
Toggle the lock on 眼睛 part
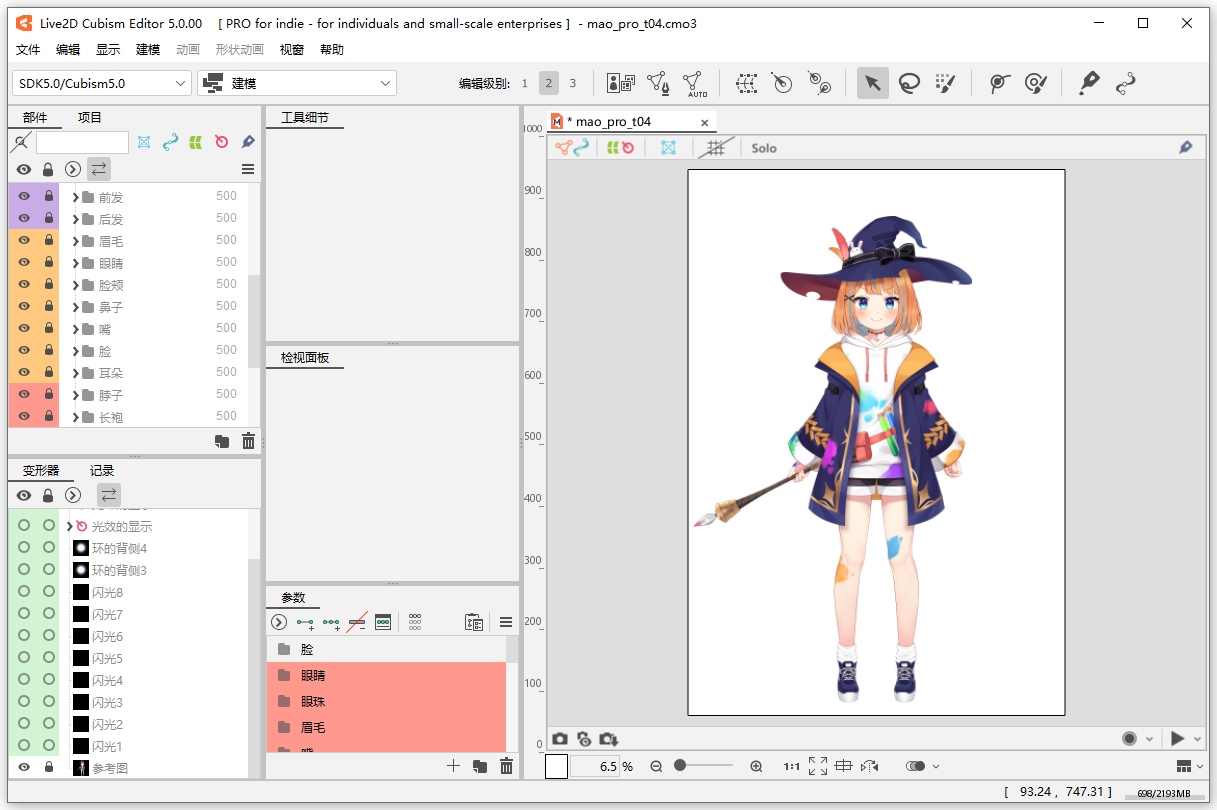coord(48,263)
